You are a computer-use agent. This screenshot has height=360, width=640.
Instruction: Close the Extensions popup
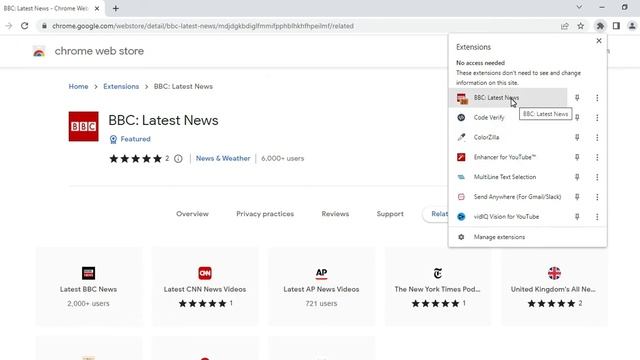click(x=599, y=40)
